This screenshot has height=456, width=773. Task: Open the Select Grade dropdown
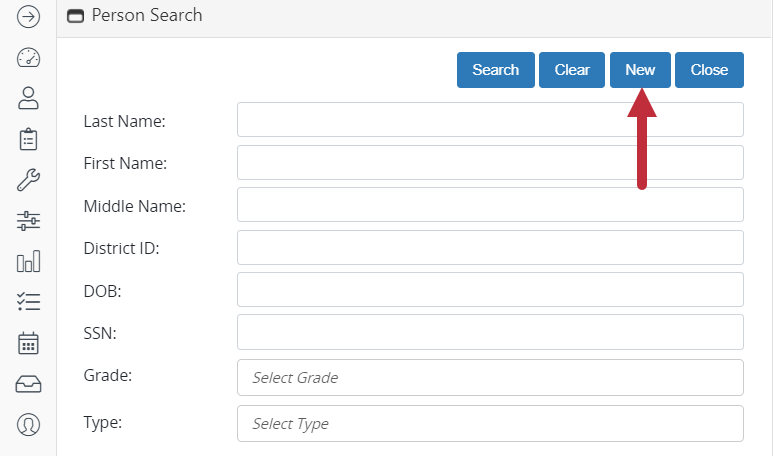tap(490, 378)
